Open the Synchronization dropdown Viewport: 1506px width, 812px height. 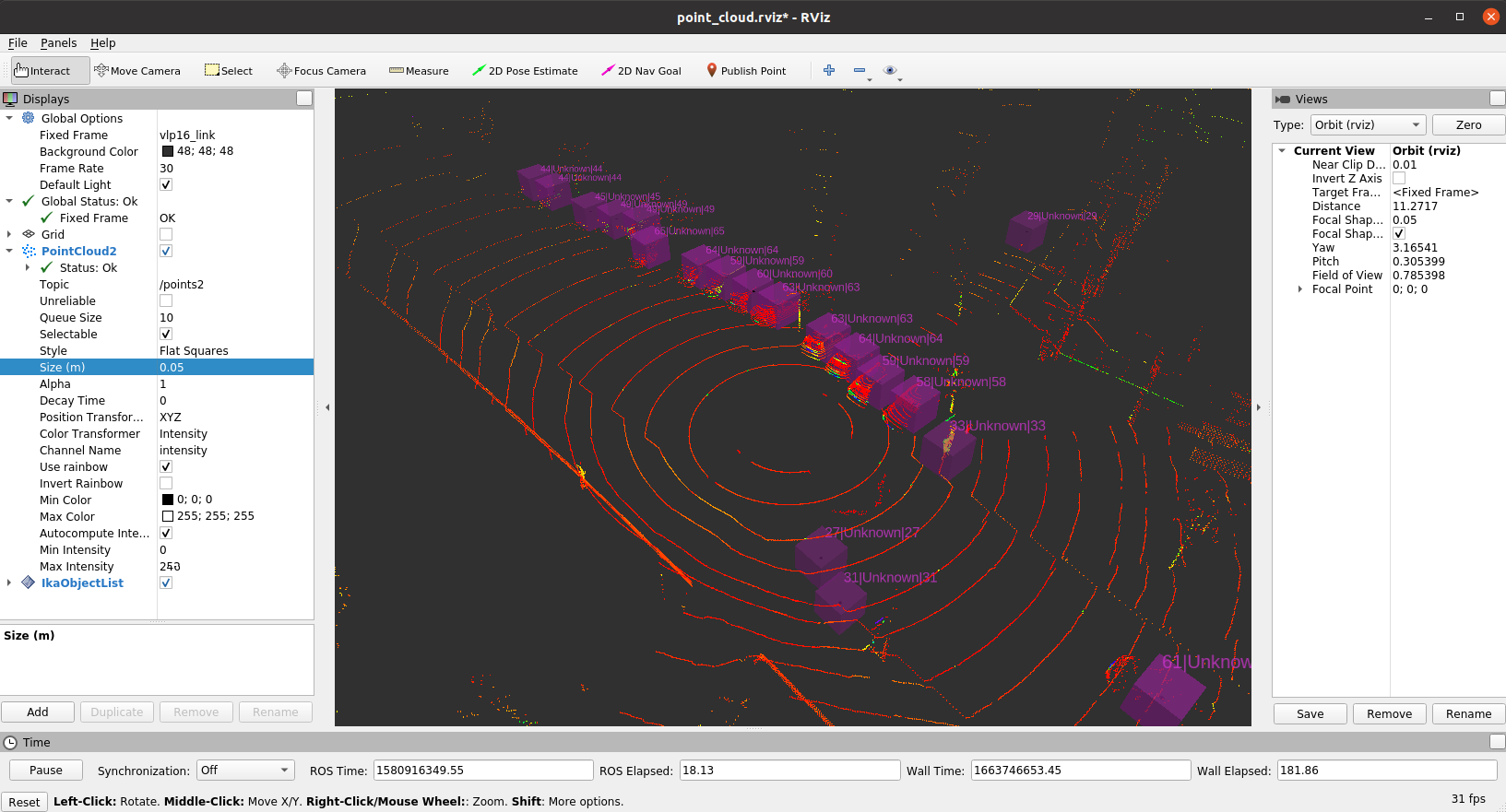tap(244, 771)
